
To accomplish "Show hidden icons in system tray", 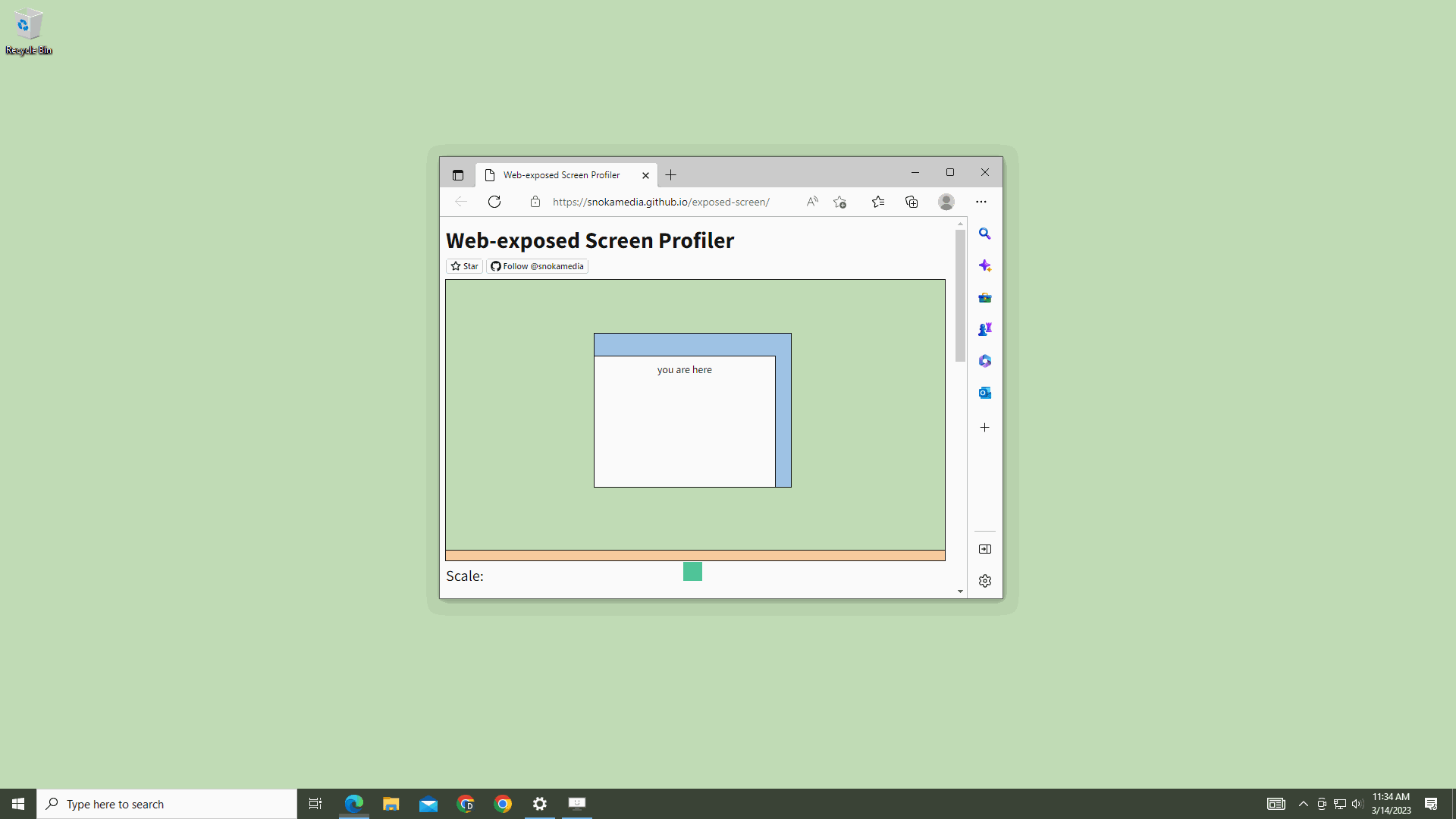I will pyautogui.click(x=1303, y=804).
